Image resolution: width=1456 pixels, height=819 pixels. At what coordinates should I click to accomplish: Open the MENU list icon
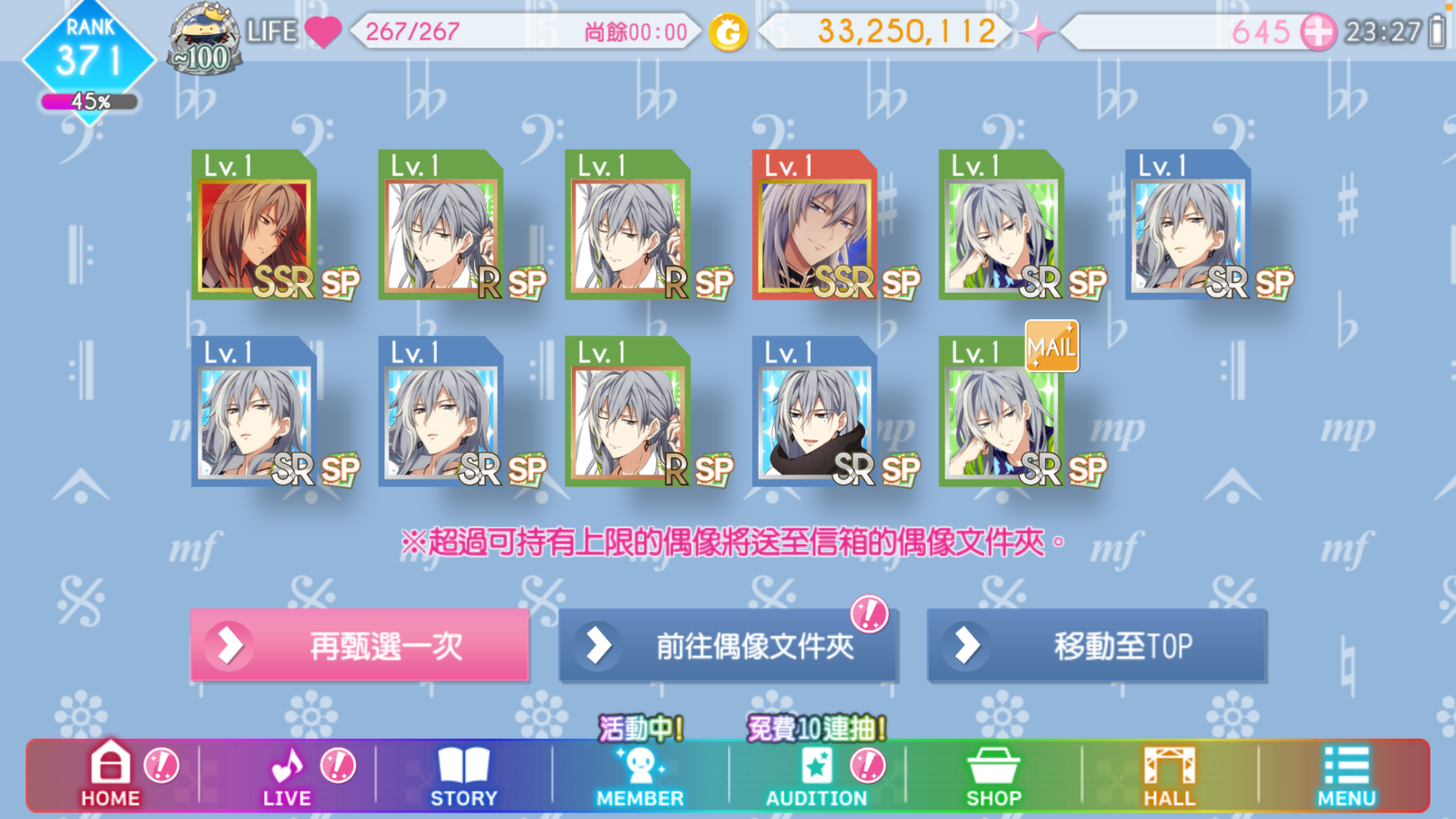(1347, 776)
